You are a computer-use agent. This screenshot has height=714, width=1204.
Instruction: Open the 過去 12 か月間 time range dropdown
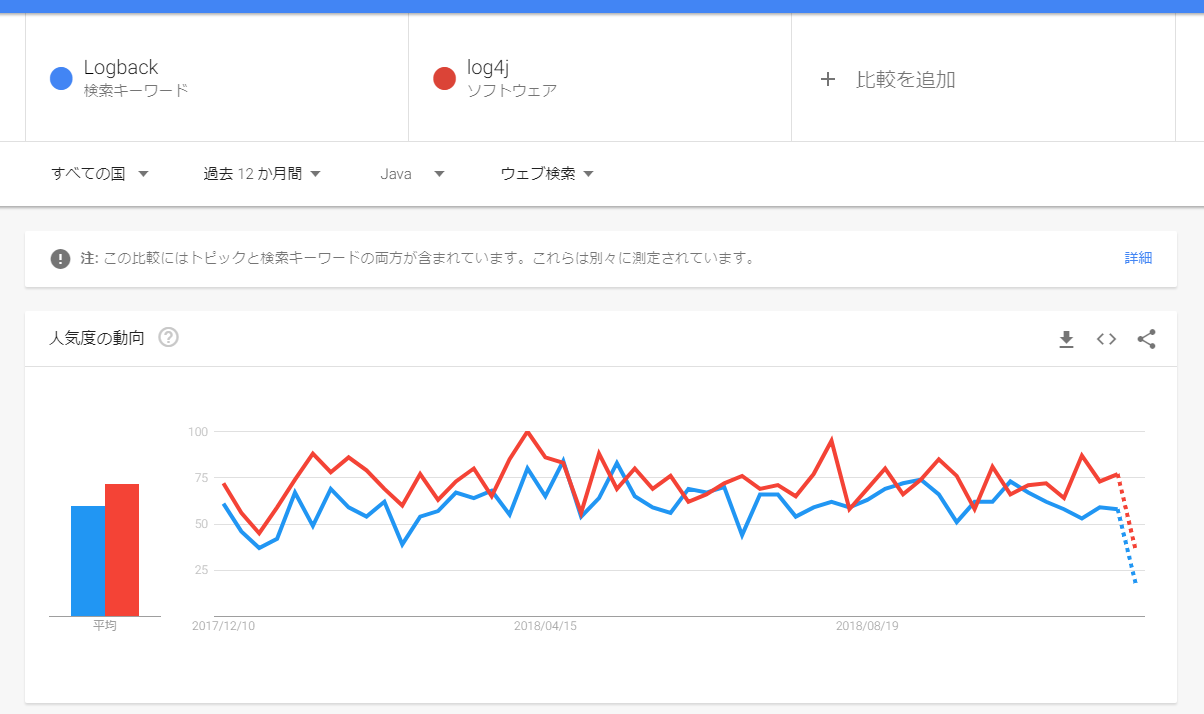point(262,173)
